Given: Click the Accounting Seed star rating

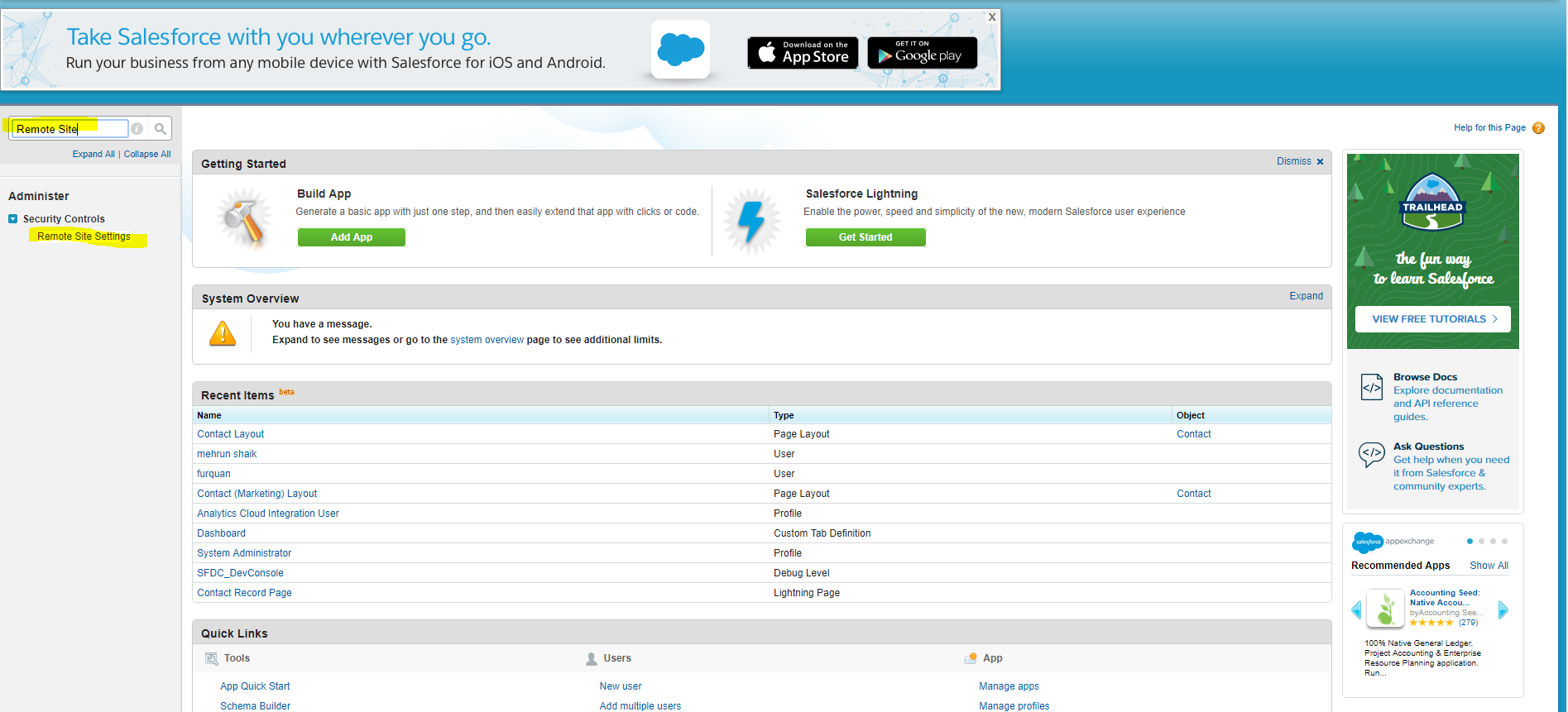Looking at the screenshot, I should pyautogui.click(x=1431, y=623).
